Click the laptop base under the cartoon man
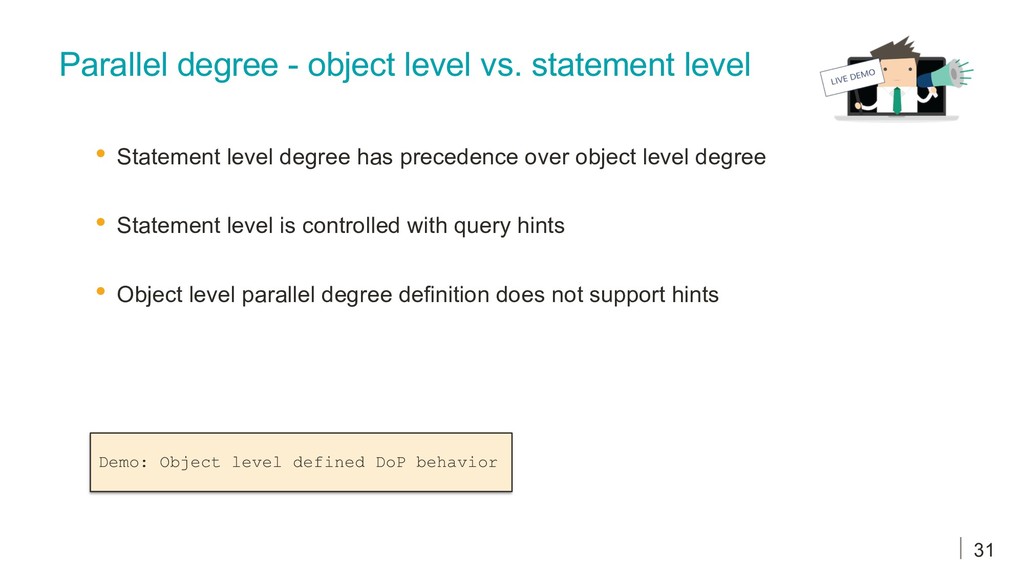This screenshot has width=1024, height=576. tap(897, 118)
